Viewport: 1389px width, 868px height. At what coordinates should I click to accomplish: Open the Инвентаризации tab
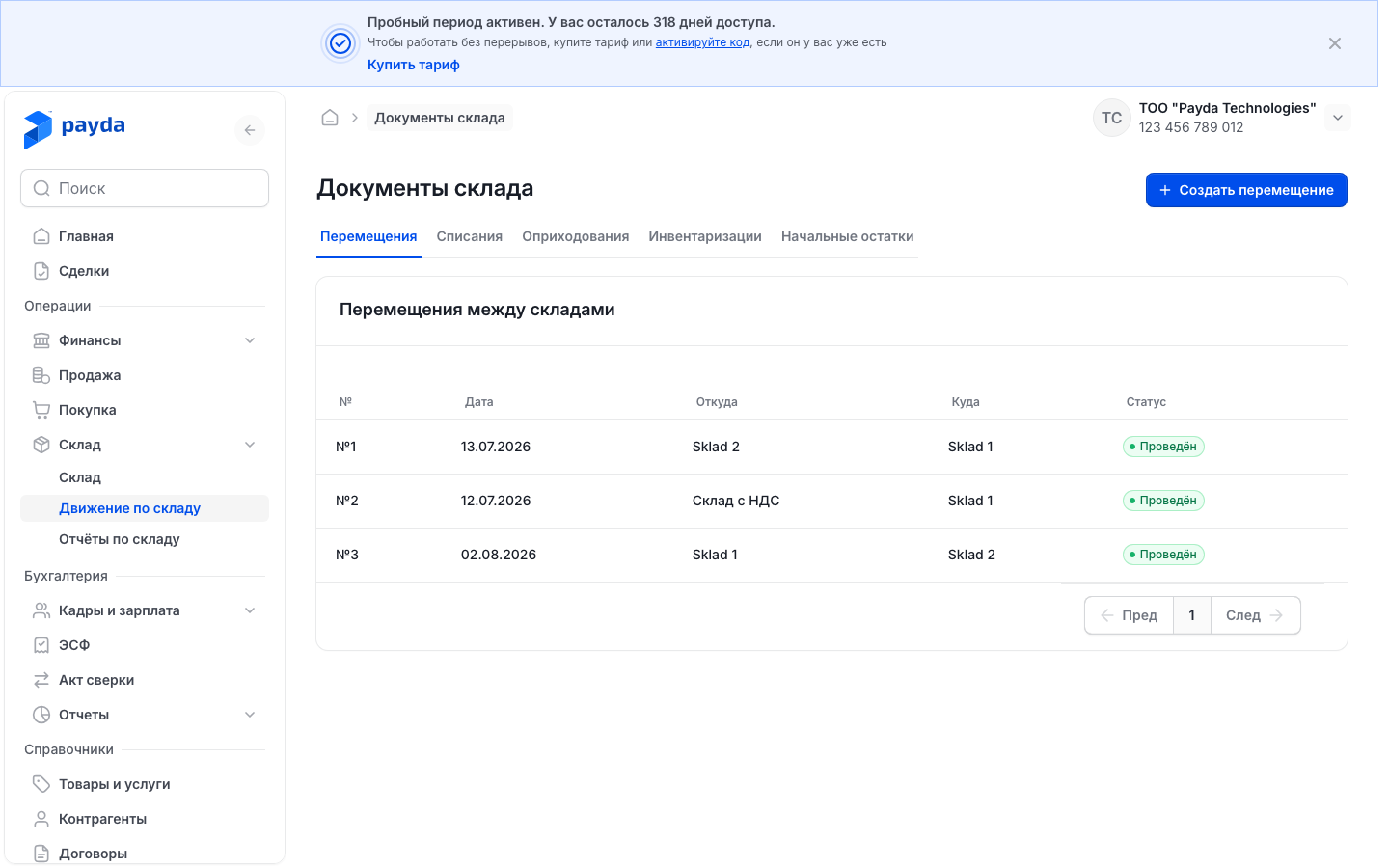point(705,236)
